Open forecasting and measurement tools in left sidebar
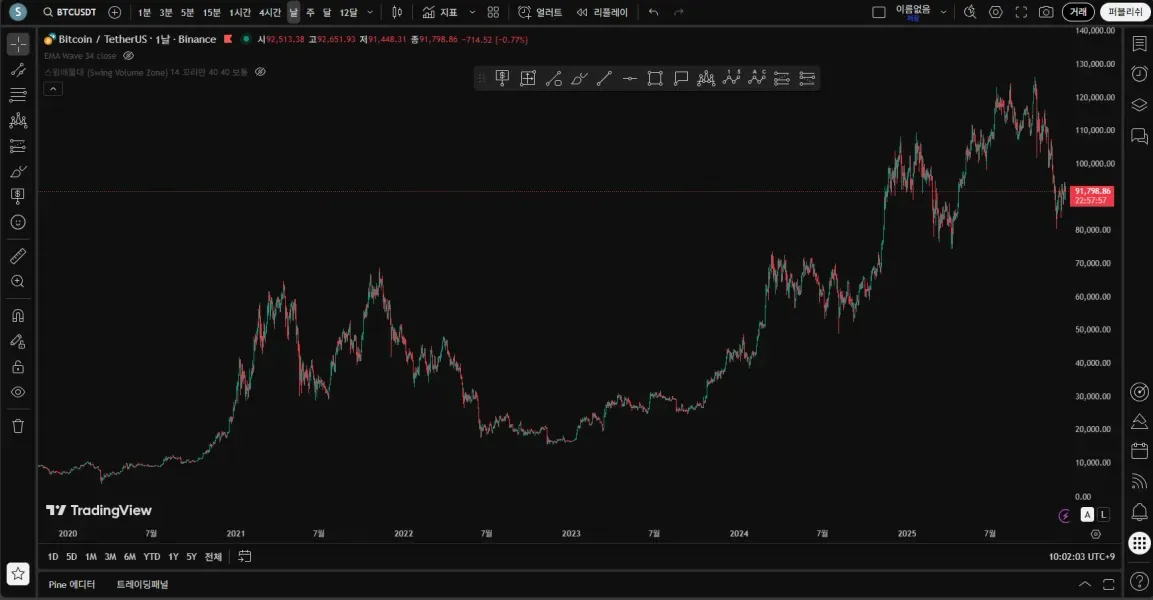The image size is (1153, 600). click(x=18, y=146)
